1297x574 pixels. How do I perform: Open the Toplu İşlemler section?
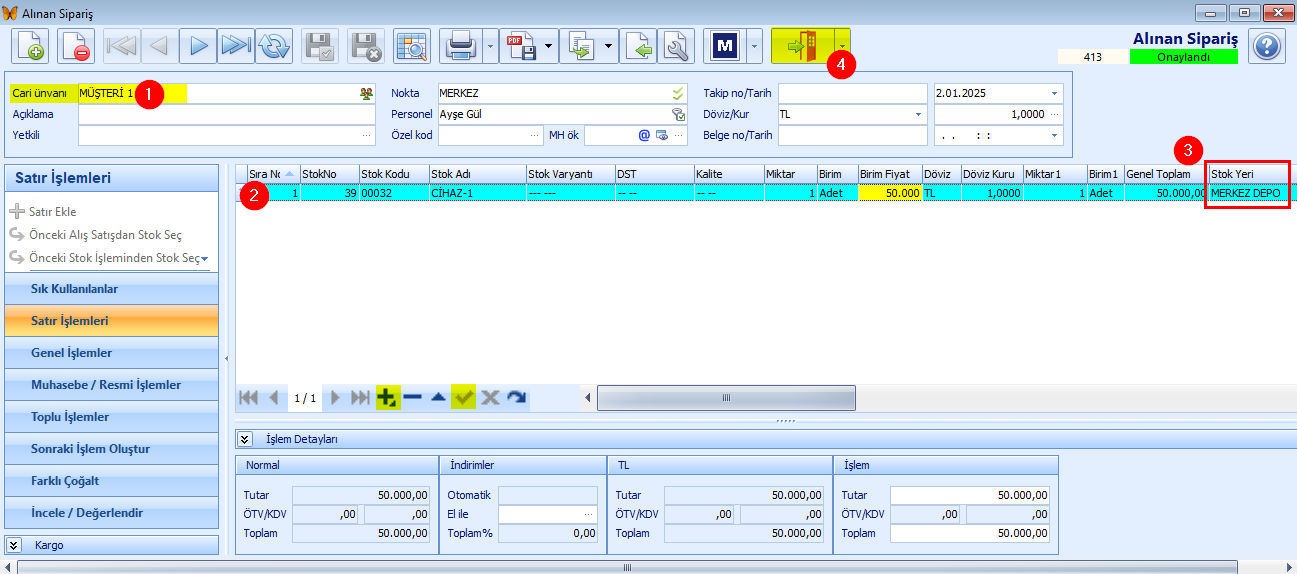pyautogui.click(x=111, y=417)
